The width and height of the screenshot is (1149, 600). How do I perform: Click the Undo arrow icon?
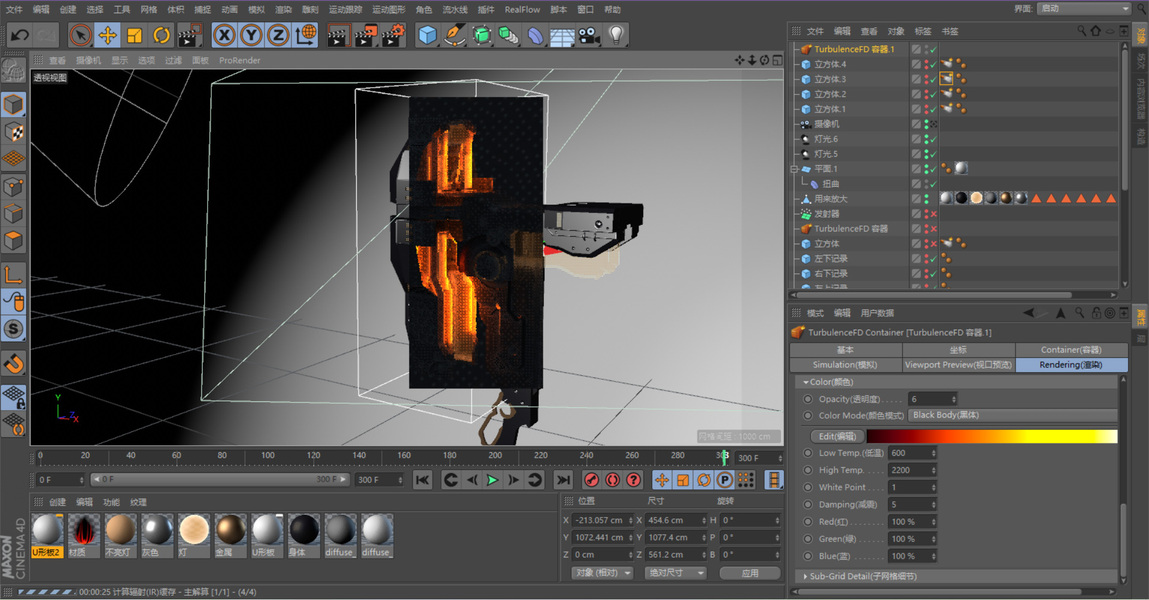pos(19,36)
